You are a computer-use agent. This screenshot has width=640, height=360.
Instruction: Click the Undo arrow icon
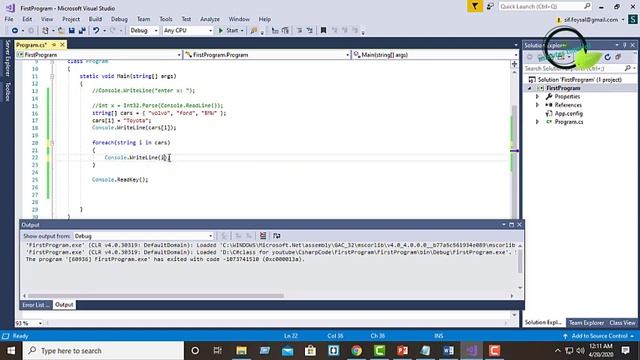[96, 31]
